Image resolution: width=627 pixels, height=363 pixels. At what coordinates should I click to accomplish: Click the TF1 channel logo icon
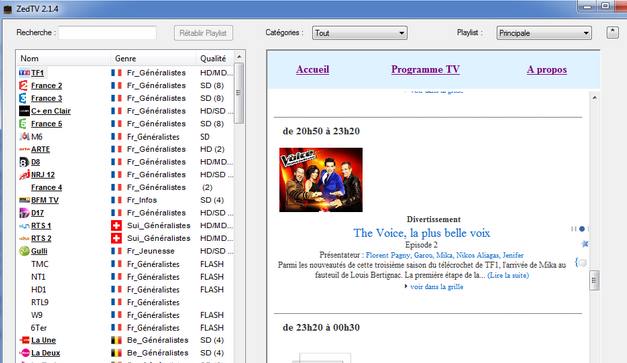tap(24, 73)
